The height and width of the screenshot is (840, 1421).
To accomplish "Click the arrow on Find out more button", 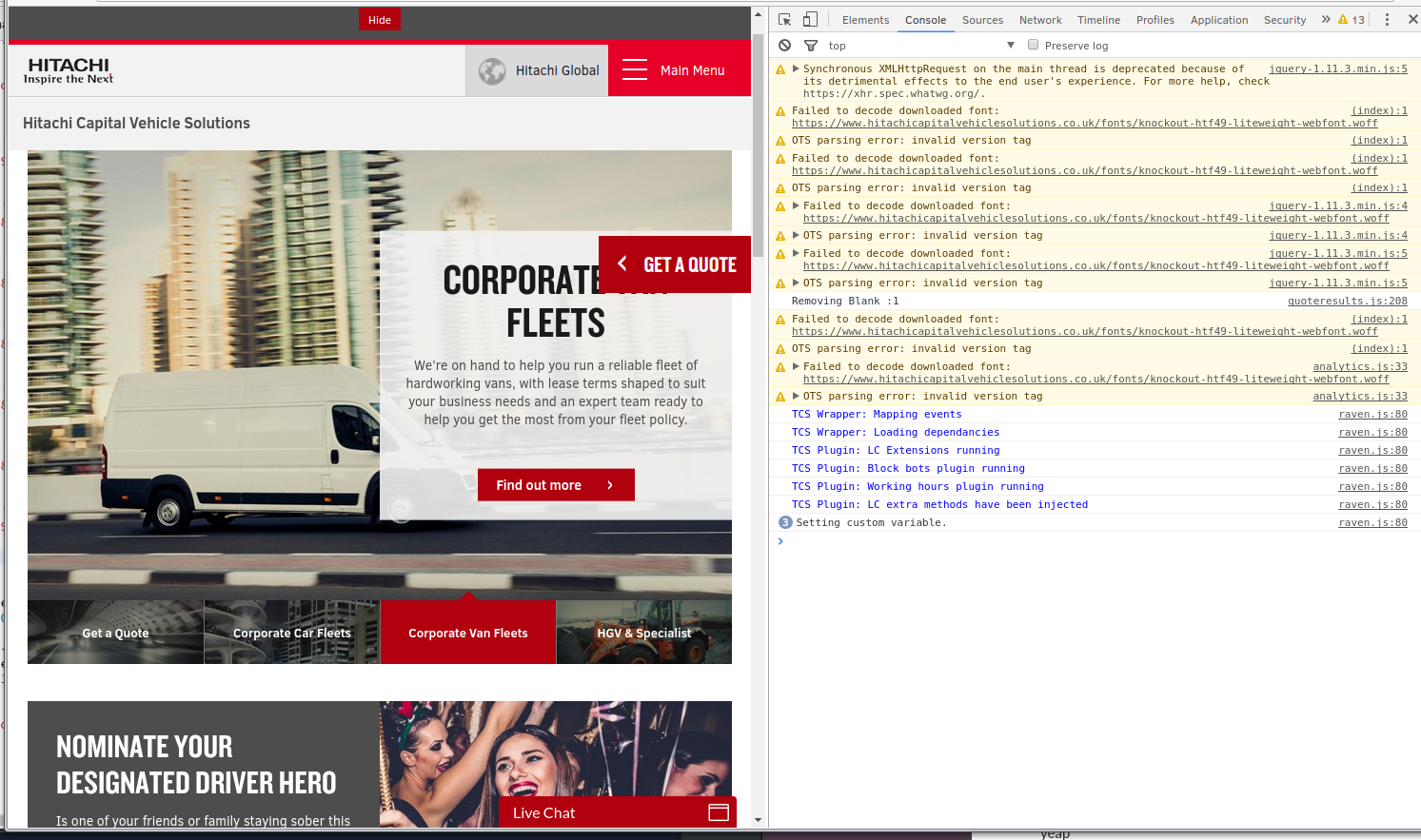I will pyautogui.click(x=610, y=485).
